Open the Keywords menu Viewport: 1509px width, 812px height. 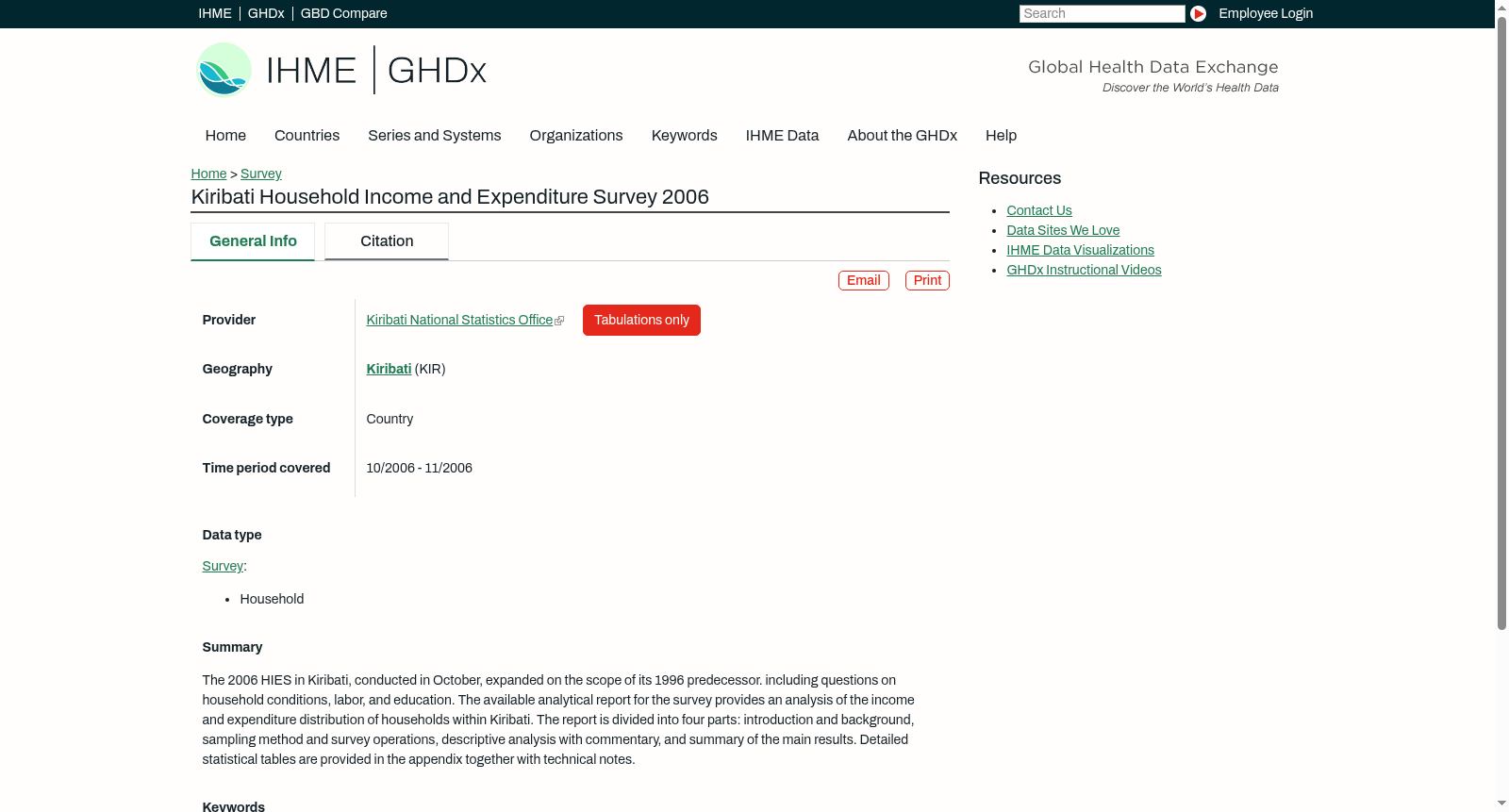(685, 135)
